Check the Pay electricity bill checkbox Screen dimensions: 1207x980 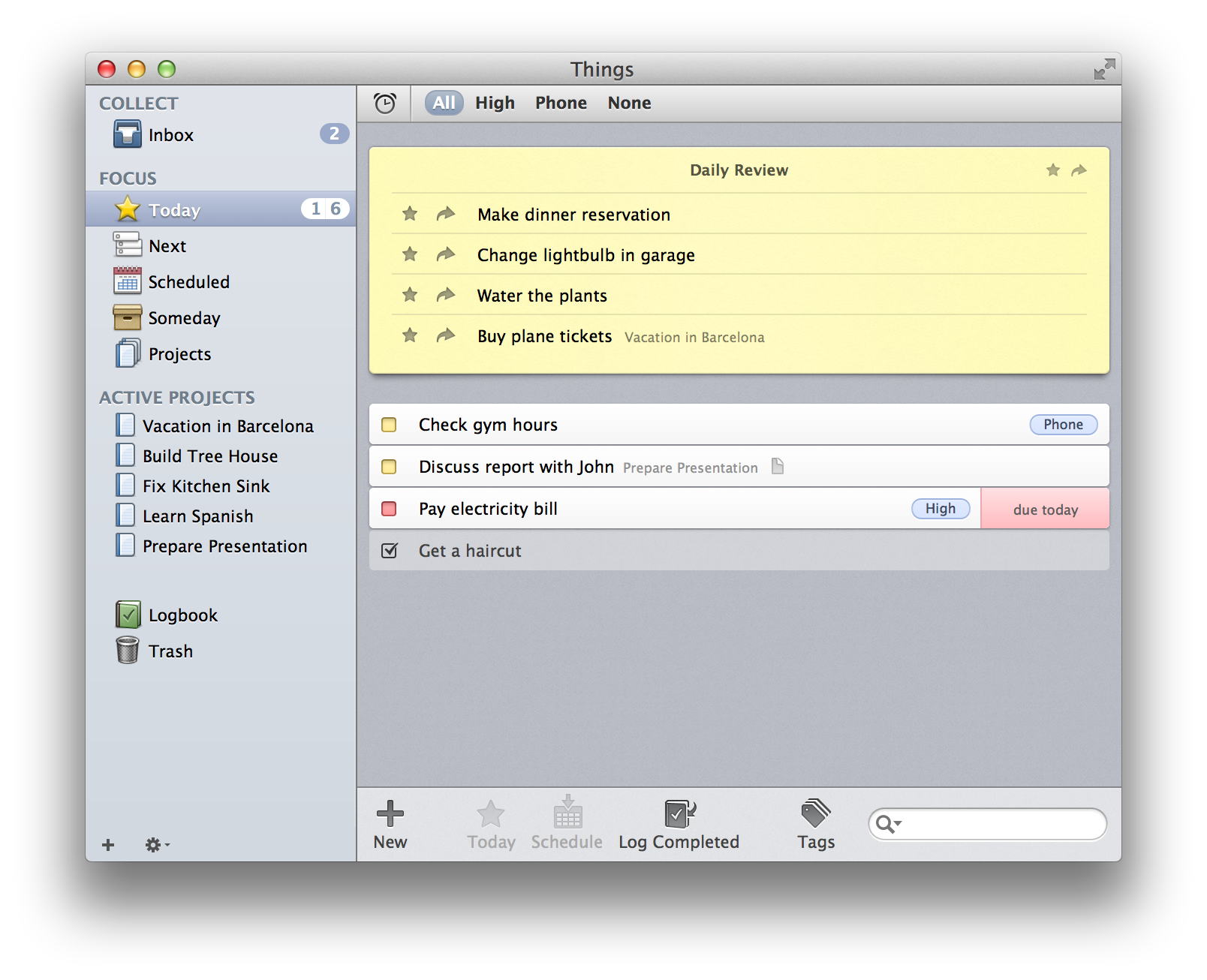(389, 509)
